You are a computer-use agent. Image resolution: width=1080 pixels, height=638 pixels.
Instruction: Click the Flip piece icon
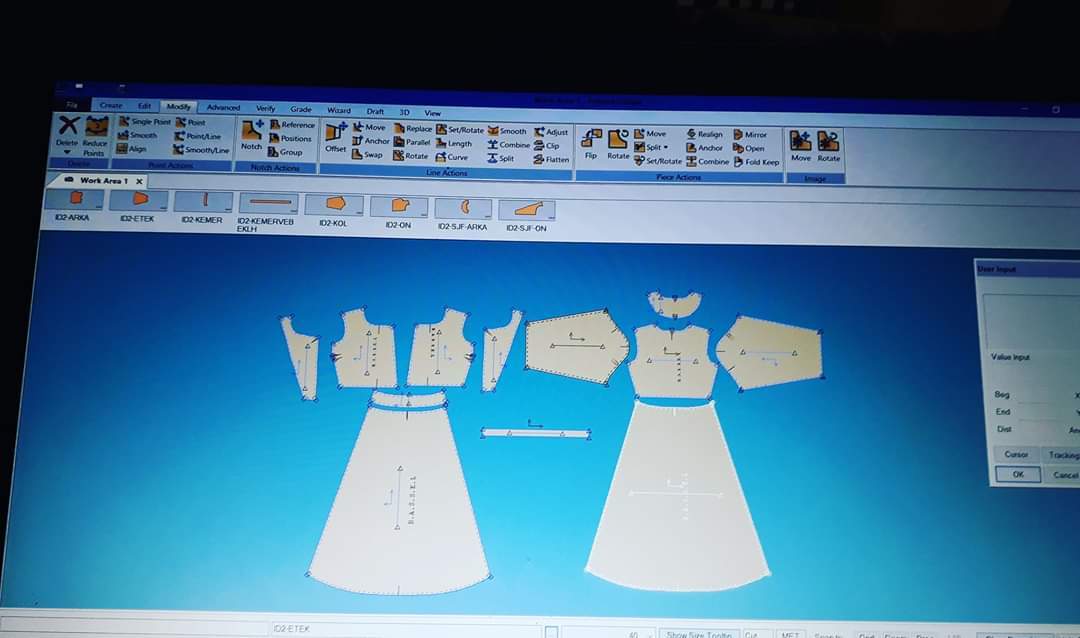(x=591, y=144)
